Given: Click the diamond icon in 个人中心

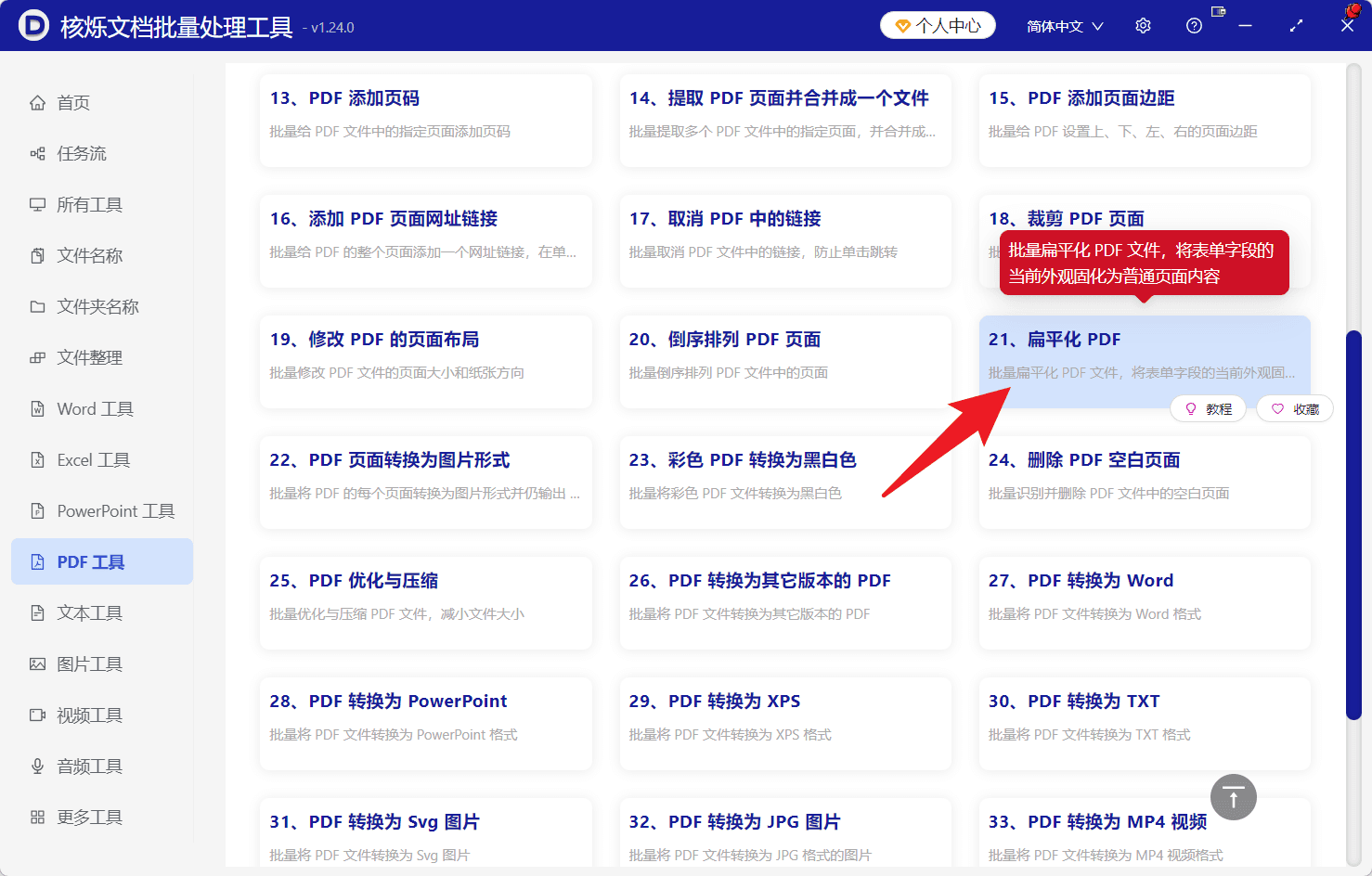Looking at the screenshot, I should (x=902, y=26).
